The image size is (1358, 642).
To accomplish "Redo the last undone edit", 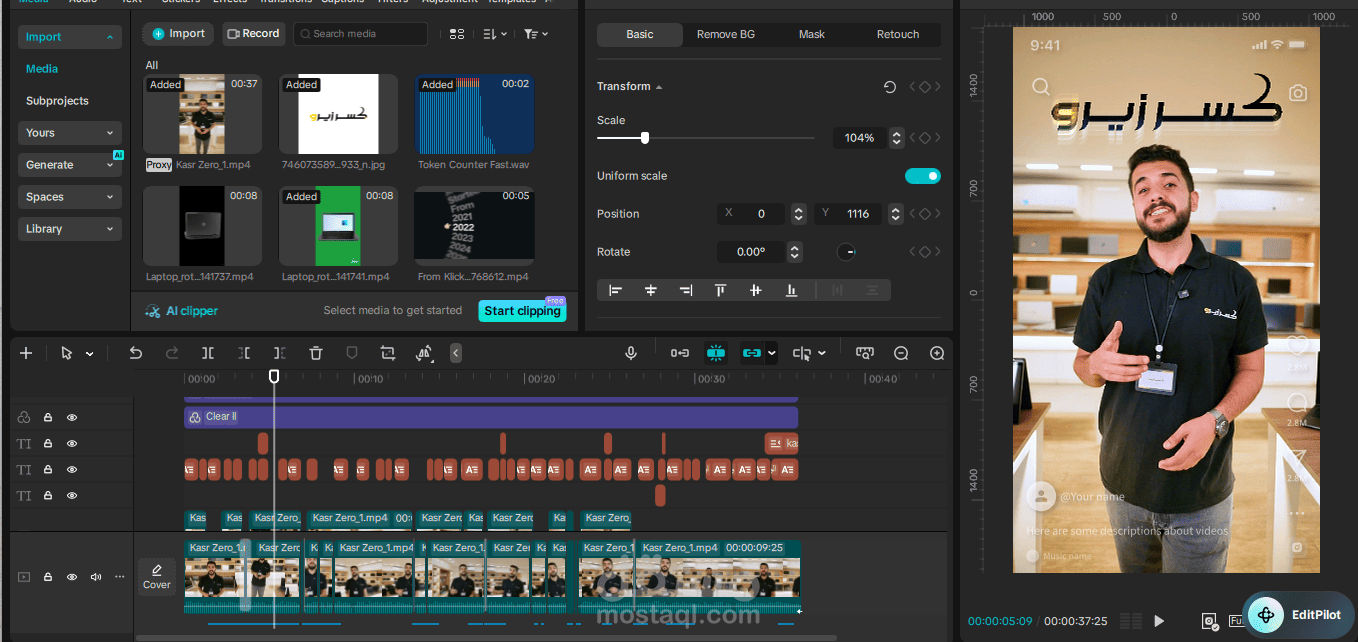I will tap(172, 353).
